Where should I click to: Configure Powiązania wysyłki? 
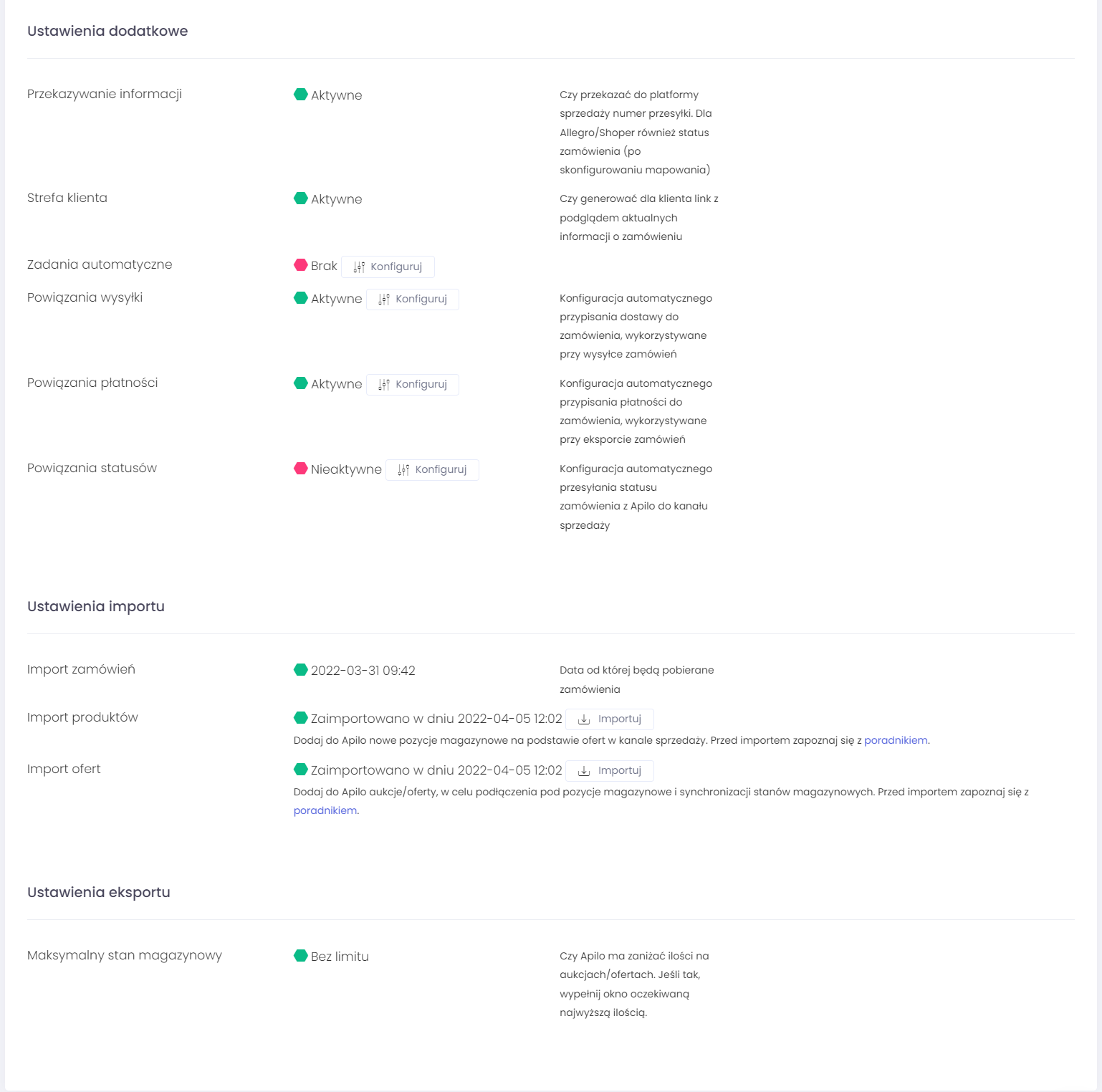413,300
